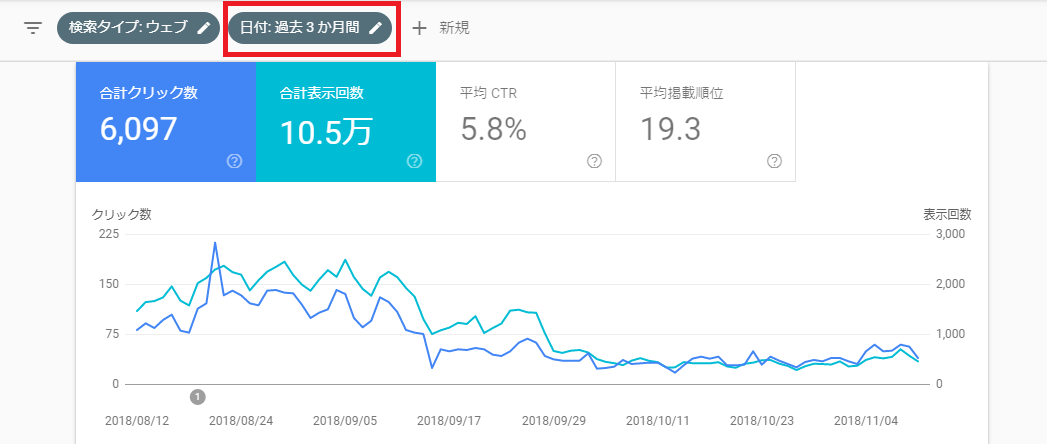Click pencil icon on 日付 chip
The image size is (1047, 444).
[x=376, y=28]
